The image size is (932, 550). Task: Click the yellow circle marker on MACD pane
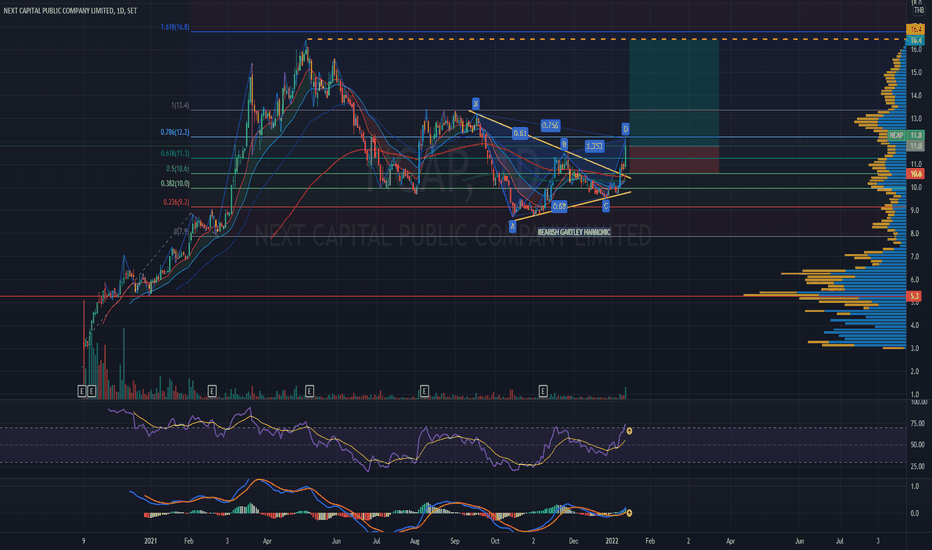click(x=629, y=513)
